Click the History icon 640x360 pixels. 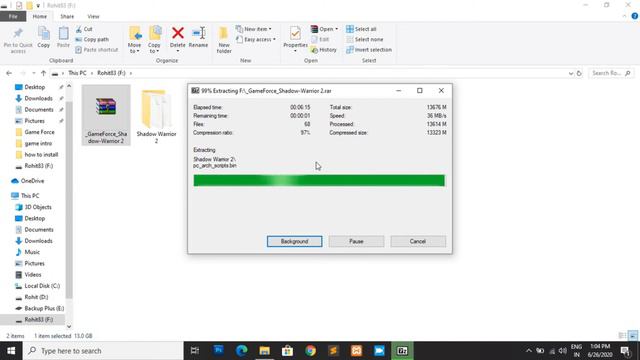point(314,50)
